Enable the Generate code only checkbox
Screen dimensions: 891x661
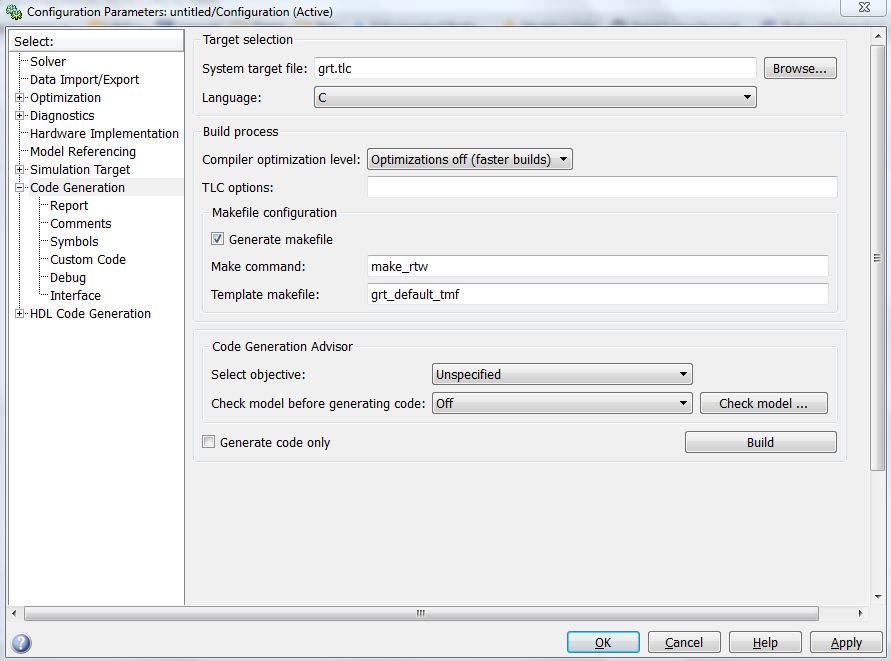pyautogui.click(x=209, y=442)
